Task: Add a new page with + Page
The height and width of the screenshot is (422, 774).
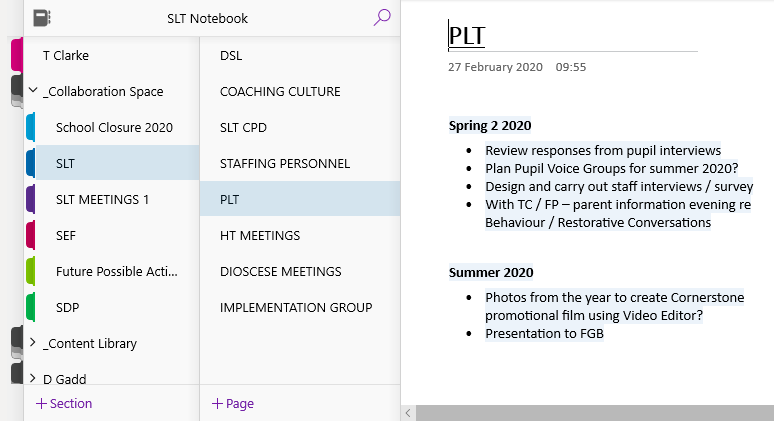Action: [x=233, y=404]
